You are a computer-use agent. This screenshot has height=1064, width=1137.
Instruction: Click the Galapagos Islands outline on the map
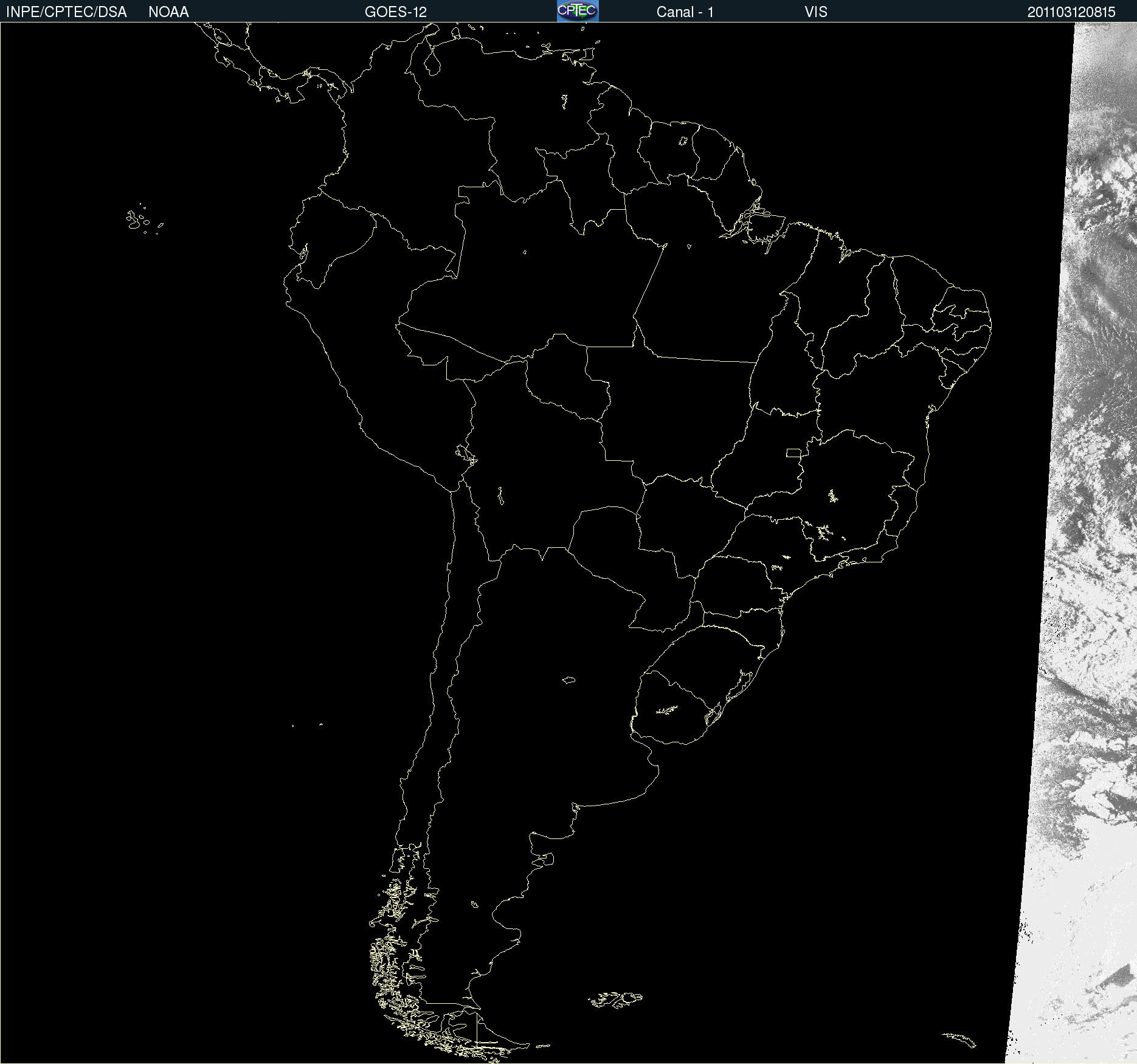click(143, 219)
